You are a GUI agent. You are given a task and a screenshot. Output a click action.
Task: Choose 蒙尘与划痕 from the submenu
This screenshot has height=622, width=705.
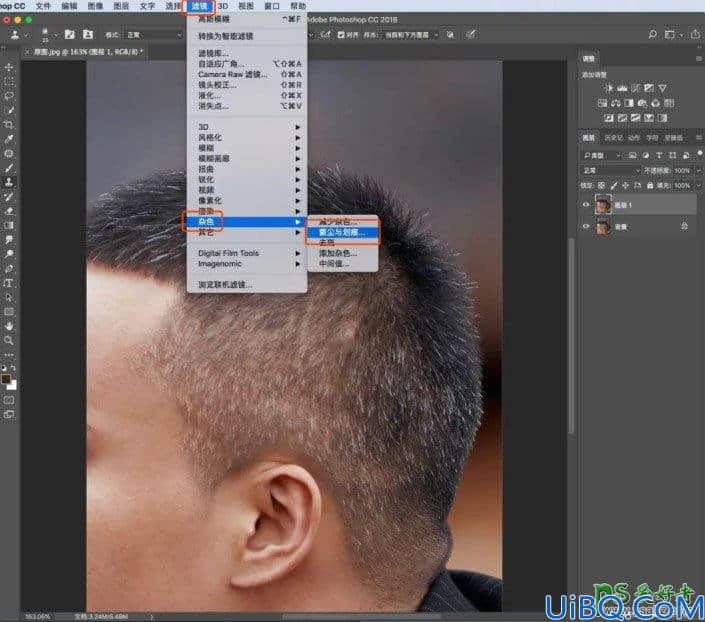click(x=342, y=233)
